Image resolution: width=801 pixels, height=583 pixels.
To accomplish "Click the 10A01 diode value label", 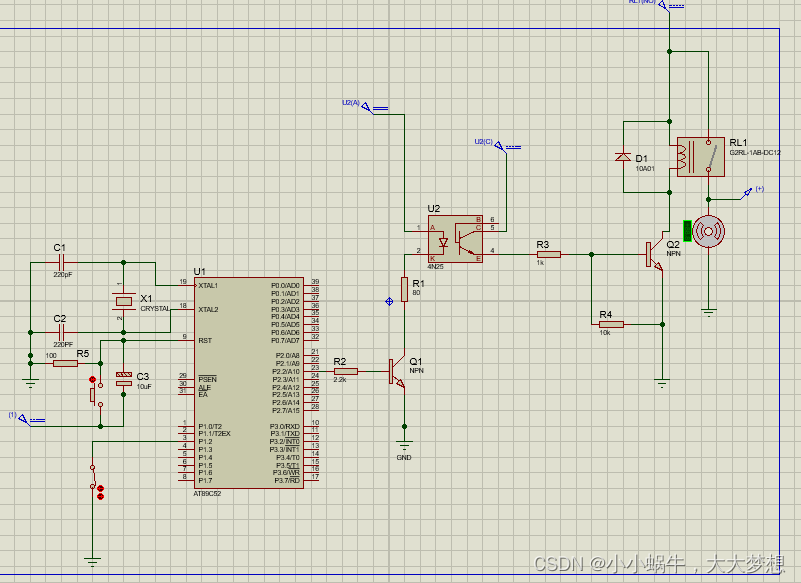I will tap(645, 168).
